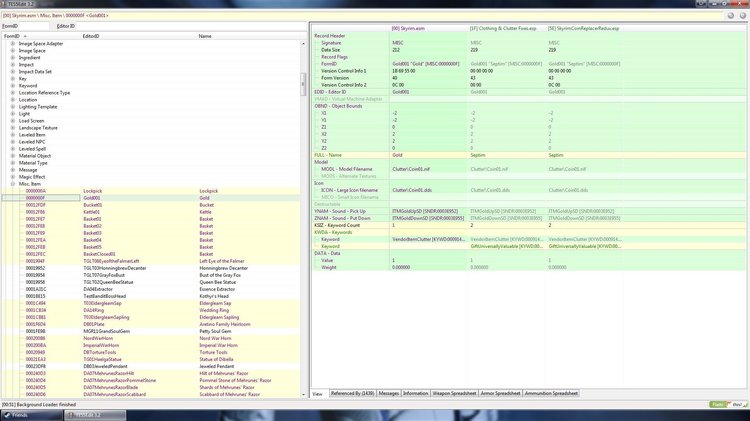This screenshot has height=421, width=750.
Task: Click the YNAM - Sound - Pick Up label
Action: click(340, 211)
